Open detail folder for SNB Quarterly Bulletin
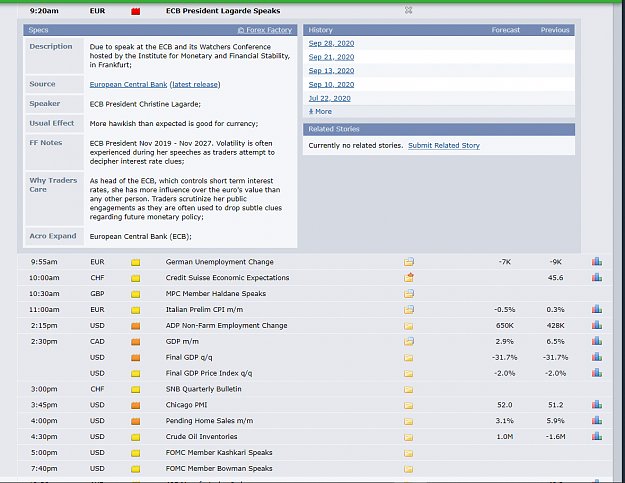 [409, 389]
